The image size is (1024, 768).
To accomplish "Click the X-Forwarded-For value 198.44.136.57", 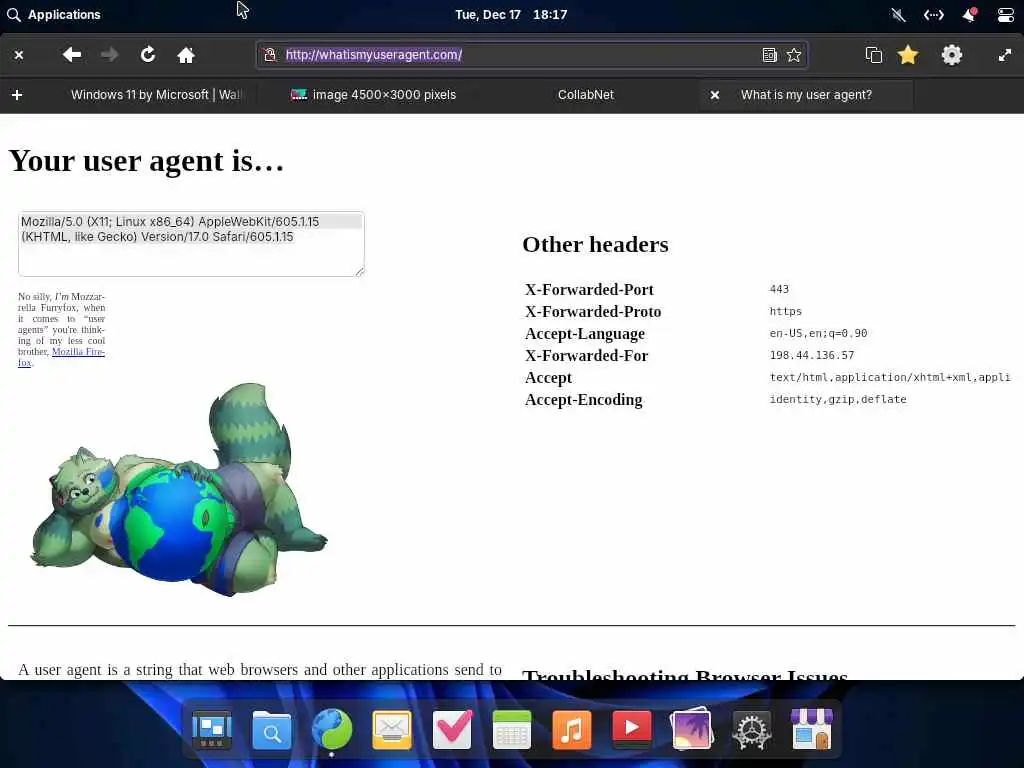I will coord(812,355).
